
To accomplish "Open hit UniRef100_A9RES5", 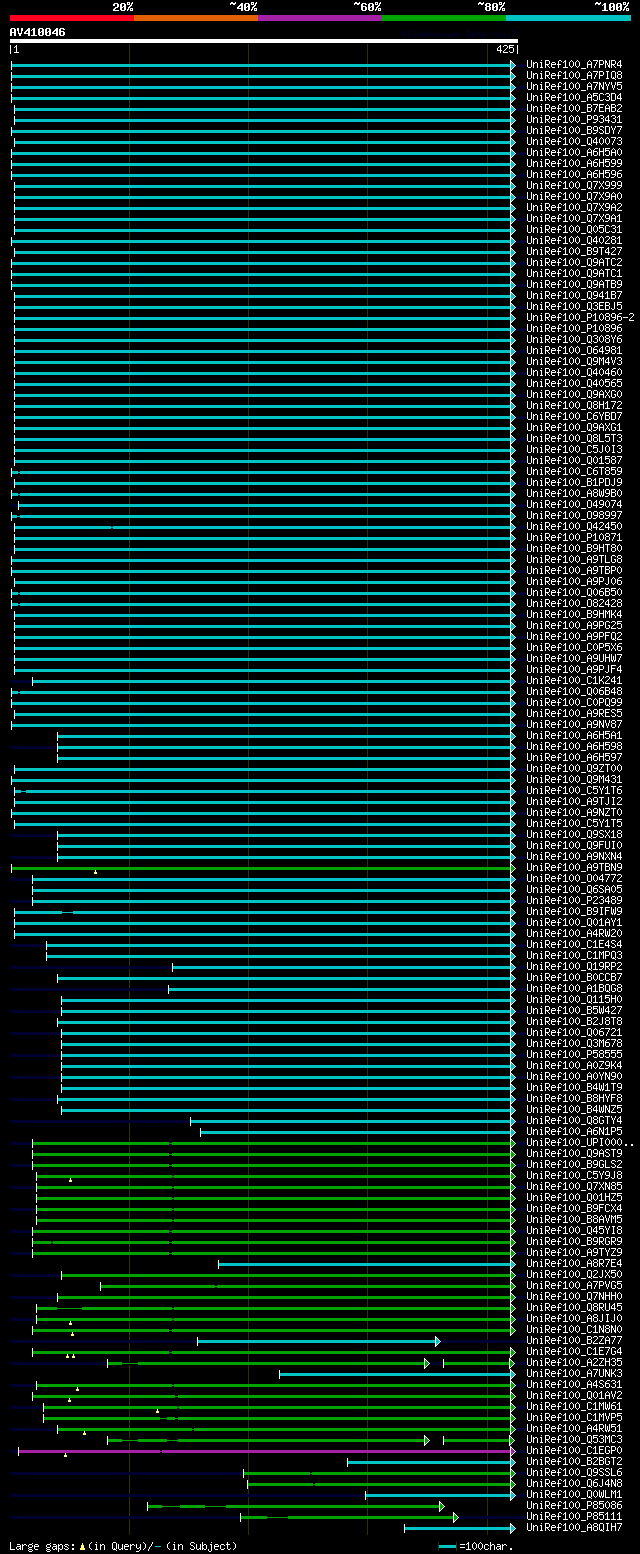I will 574,714.
